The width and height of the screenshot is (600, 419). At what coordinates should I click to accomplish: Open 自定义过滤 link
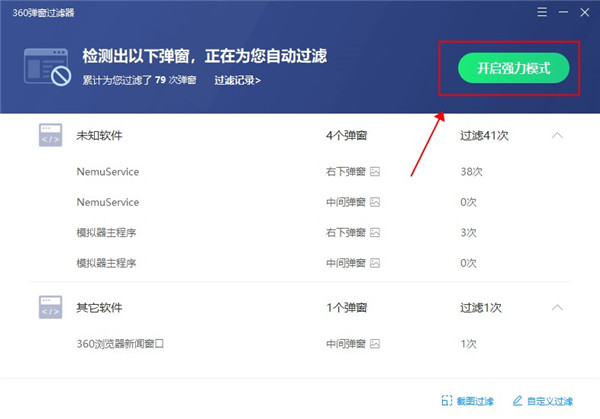click(x=550, y=401)
